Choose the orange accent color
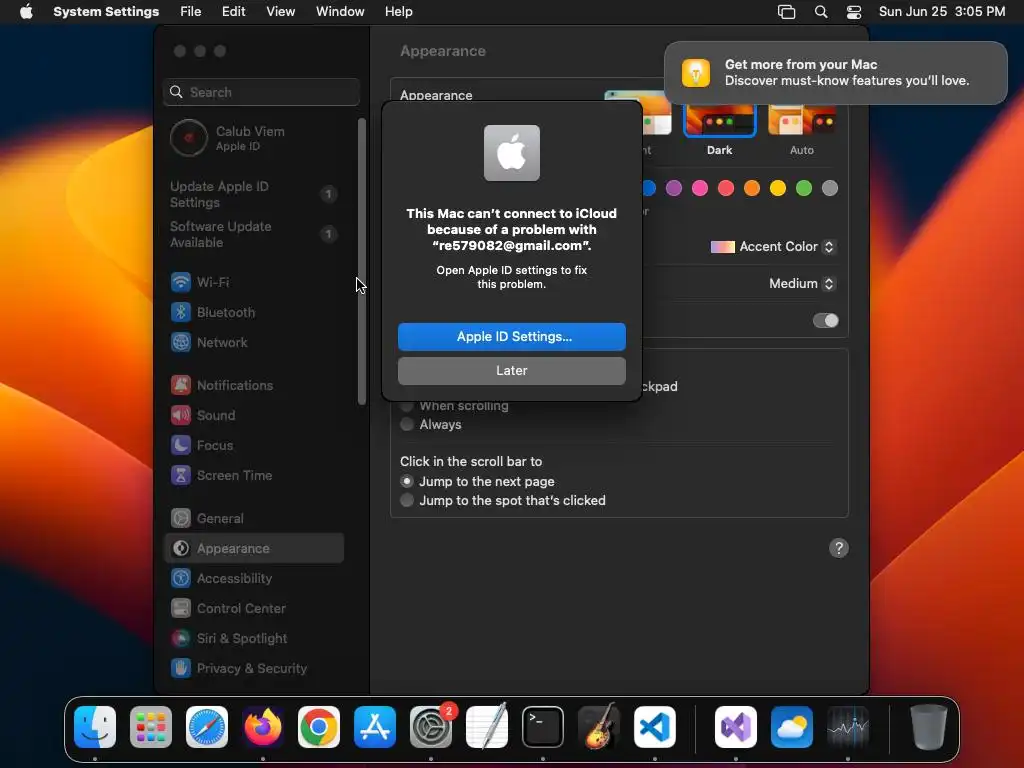 752,189
